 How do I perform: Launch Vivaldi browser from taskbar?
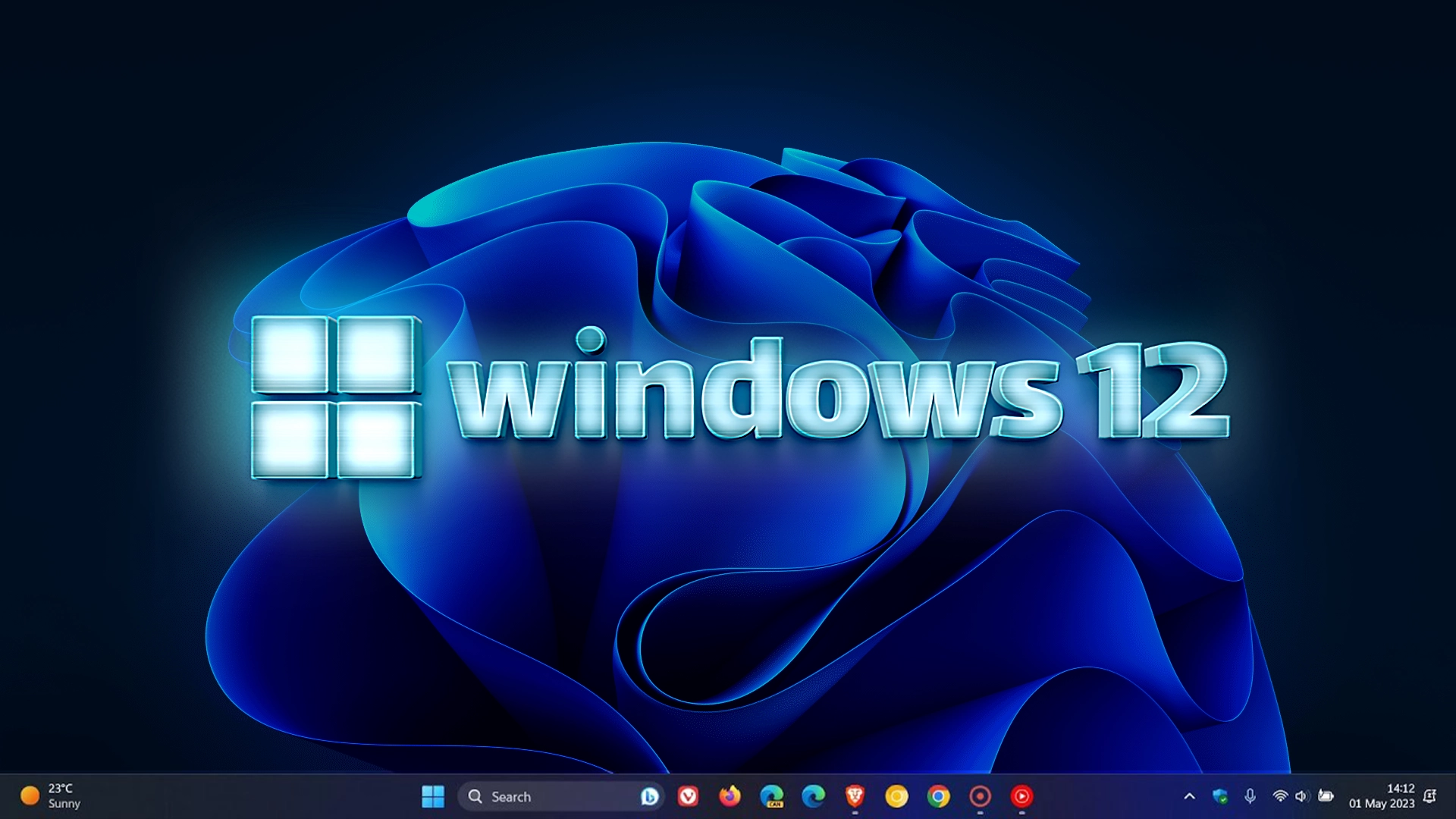pyautogui.click(x=688, y=796)
